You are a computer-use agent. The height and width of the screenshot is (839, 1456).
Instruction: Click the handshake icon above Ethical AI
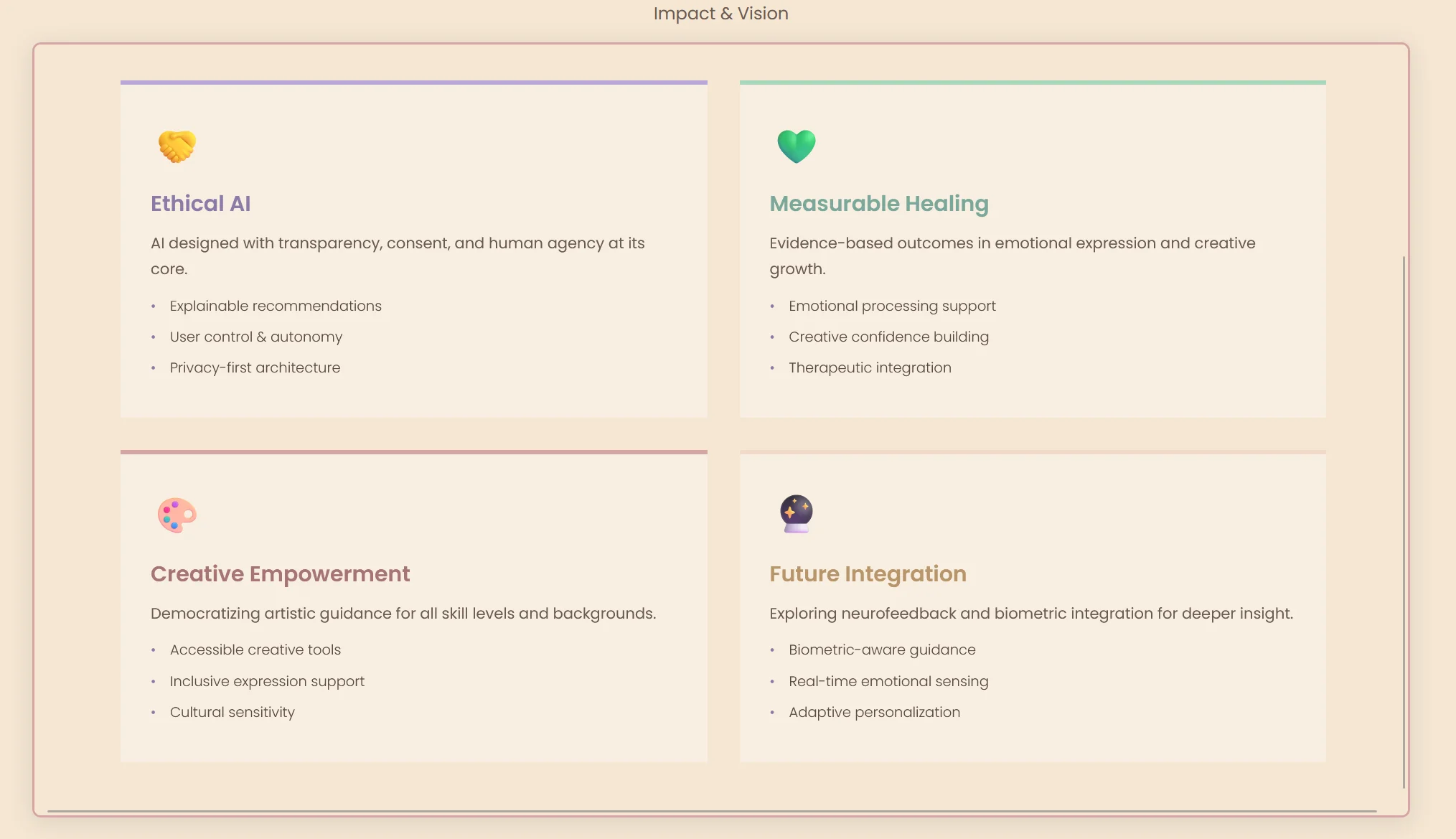177,146
